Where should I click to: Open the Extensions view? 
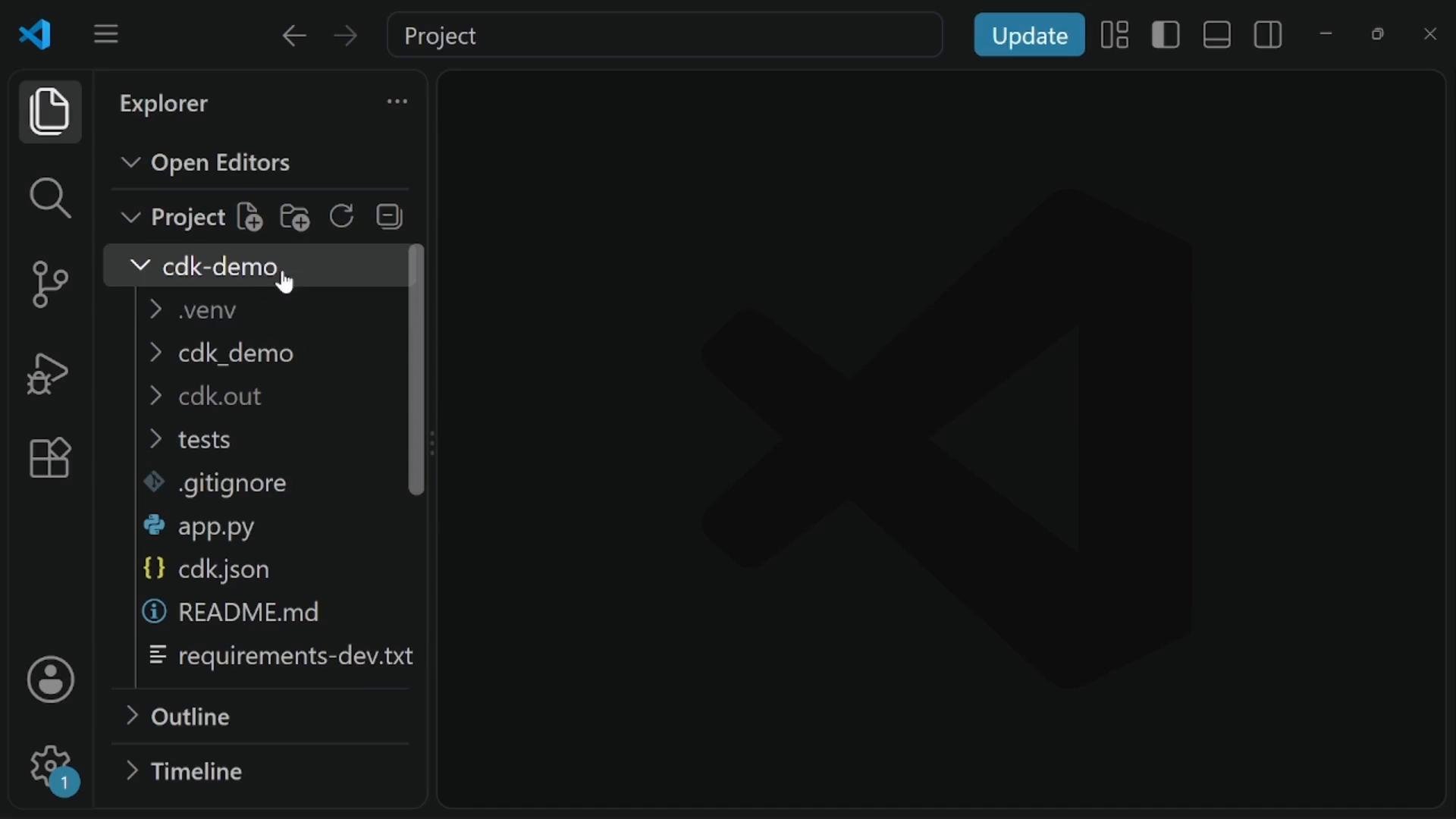[50, 458]
